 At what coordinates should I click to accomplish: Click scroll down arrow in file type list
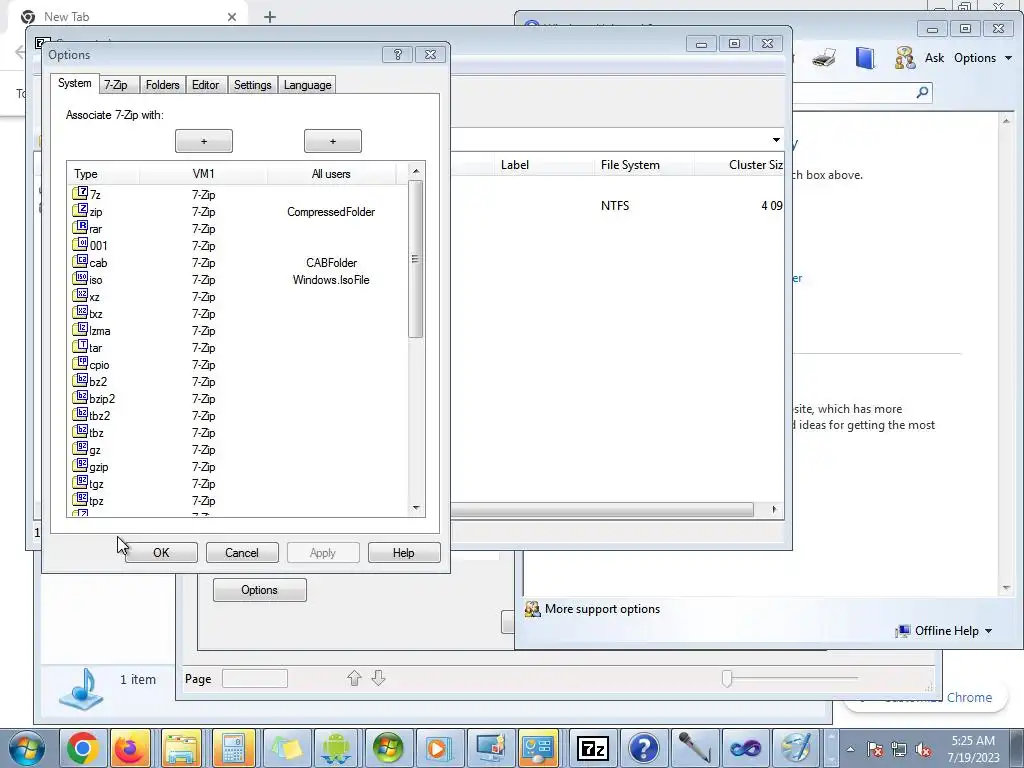(416, 508)
